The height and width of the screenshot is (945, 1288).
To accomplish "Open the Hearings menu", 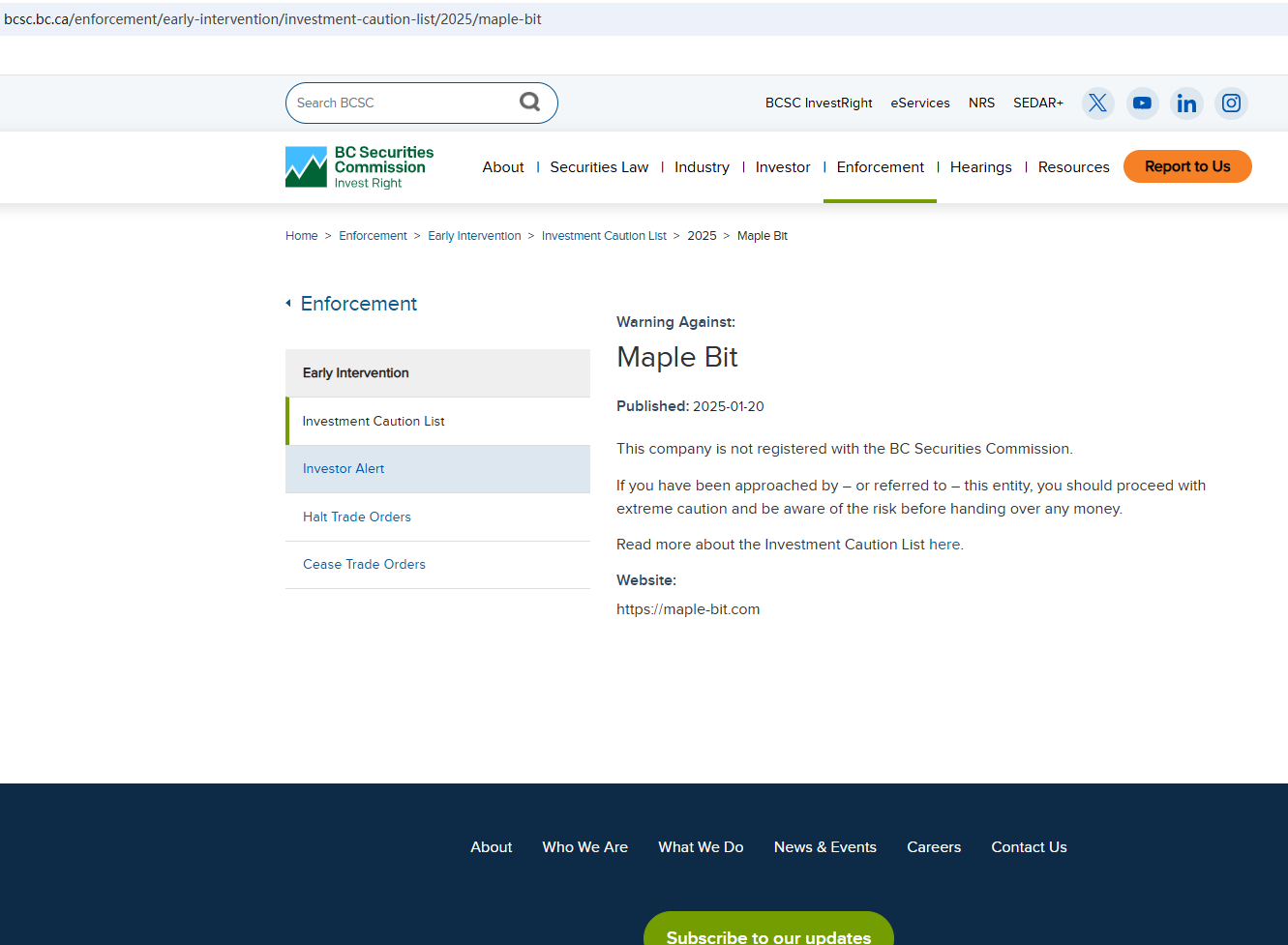I will tap(980, 167).
